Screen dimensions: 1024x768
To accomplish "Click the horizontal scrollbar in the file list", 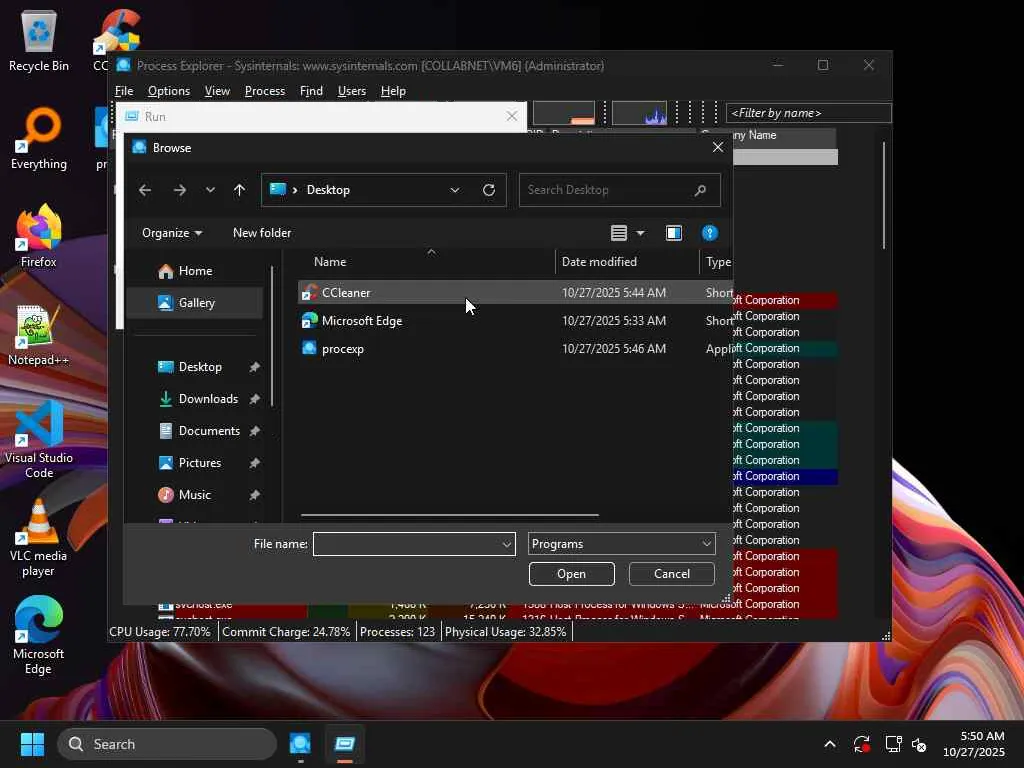I will (x=449, y=515).
